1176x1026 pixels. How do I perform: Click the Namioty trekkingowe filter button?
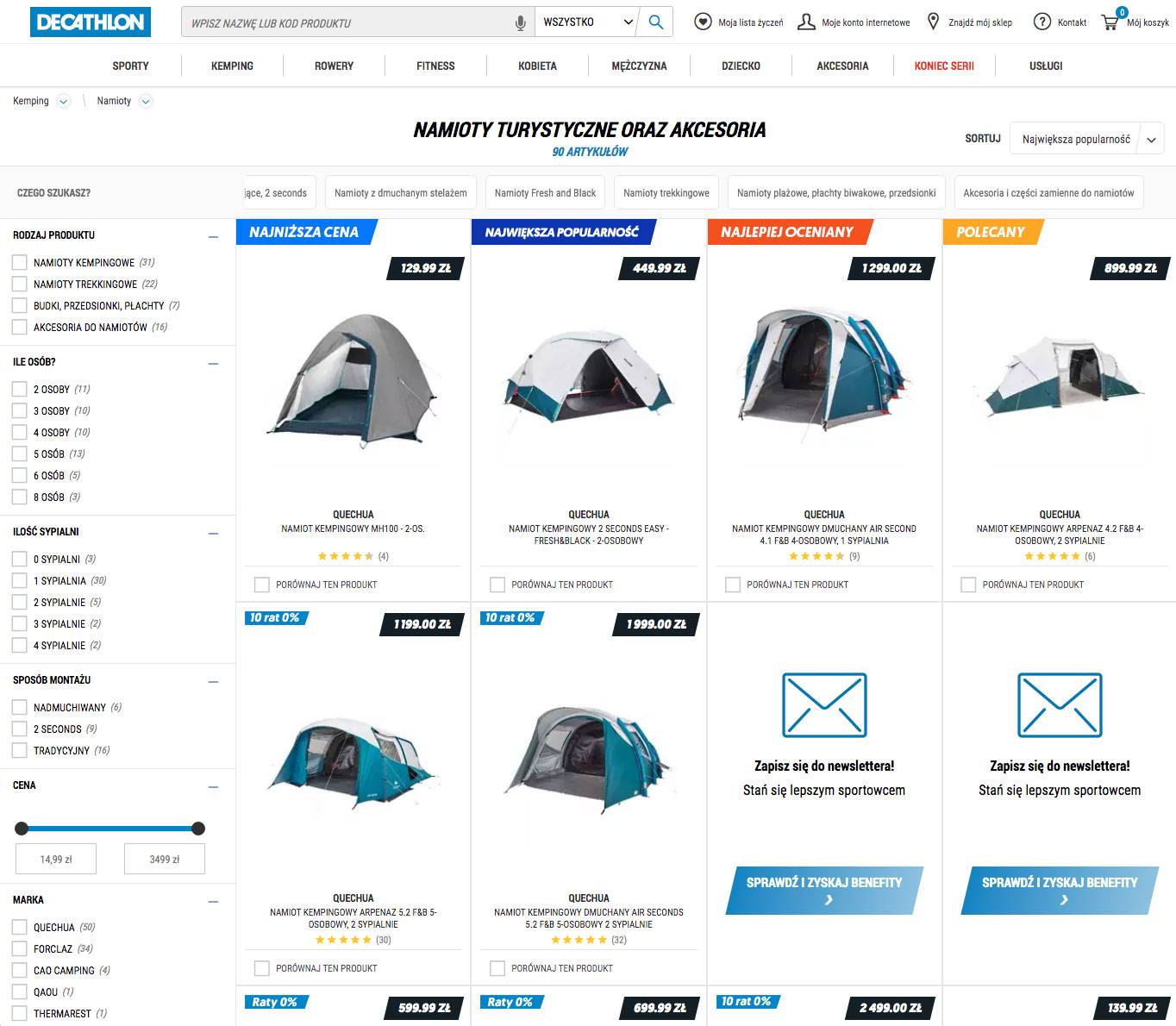coord(666,193)
